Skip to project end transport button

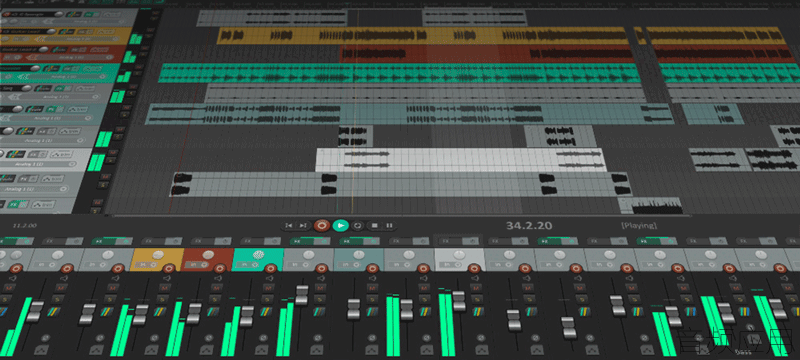[303, 225]
